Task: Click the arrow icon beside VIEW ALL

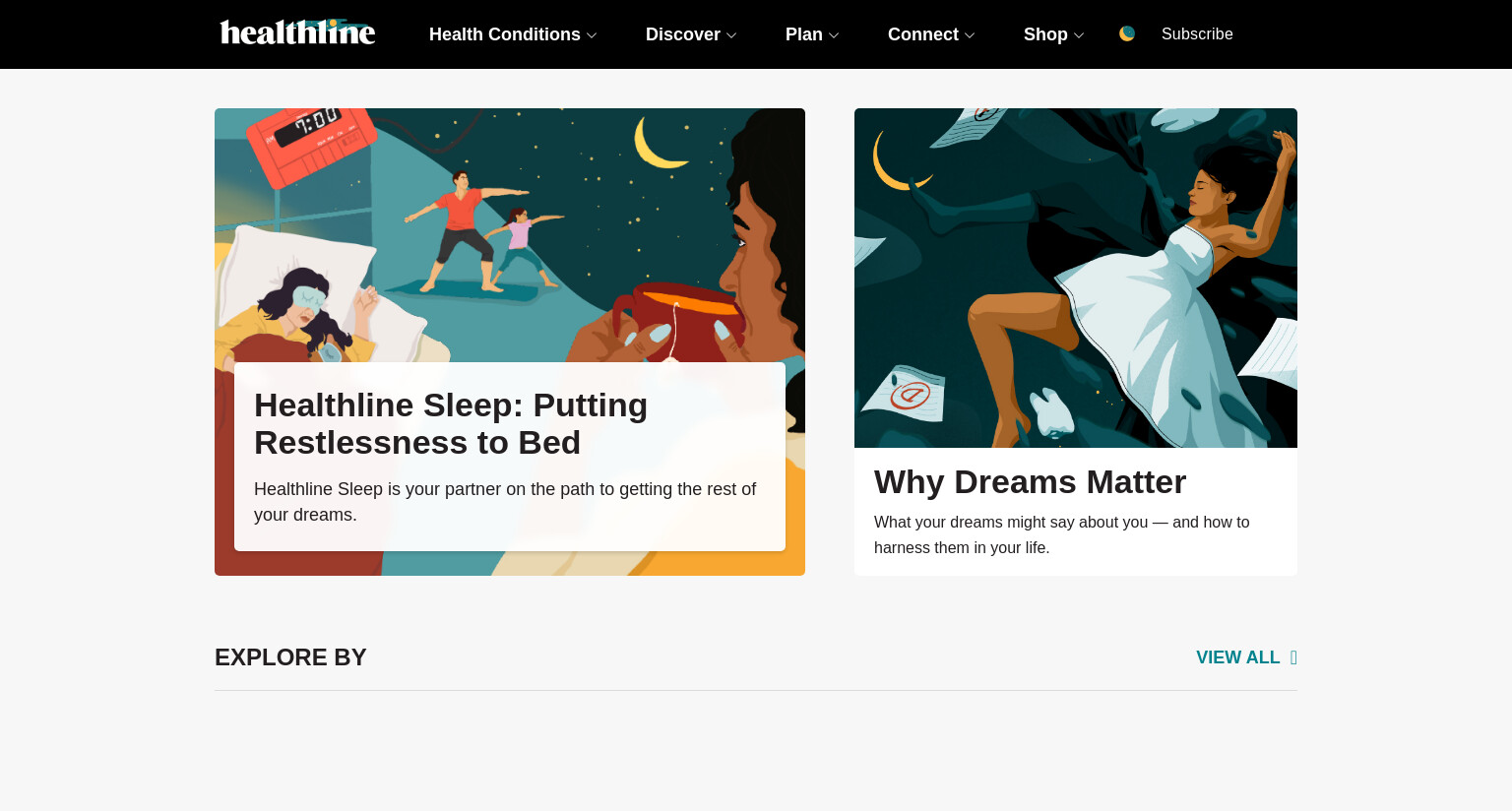Action: point(1293,657)
